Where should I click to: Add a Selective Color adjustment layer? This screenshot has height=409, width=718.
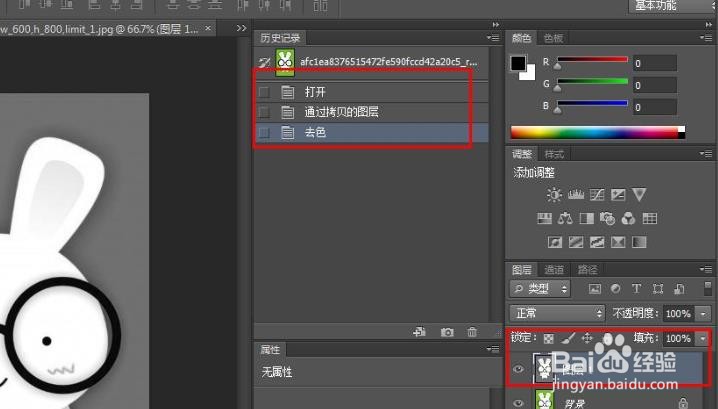[618, 242]
